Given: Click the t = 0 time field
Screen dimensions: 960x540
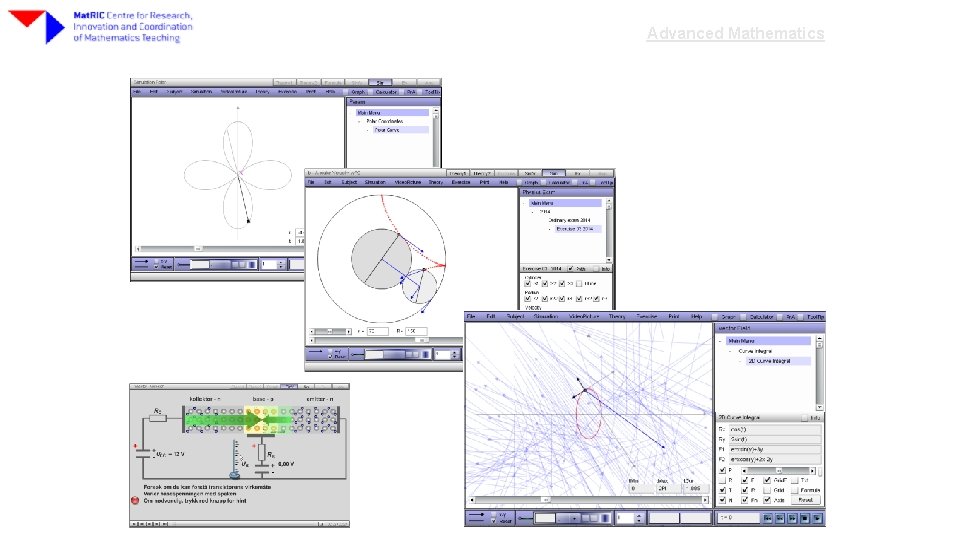Looking at the screenshot, I should point(738,518).
